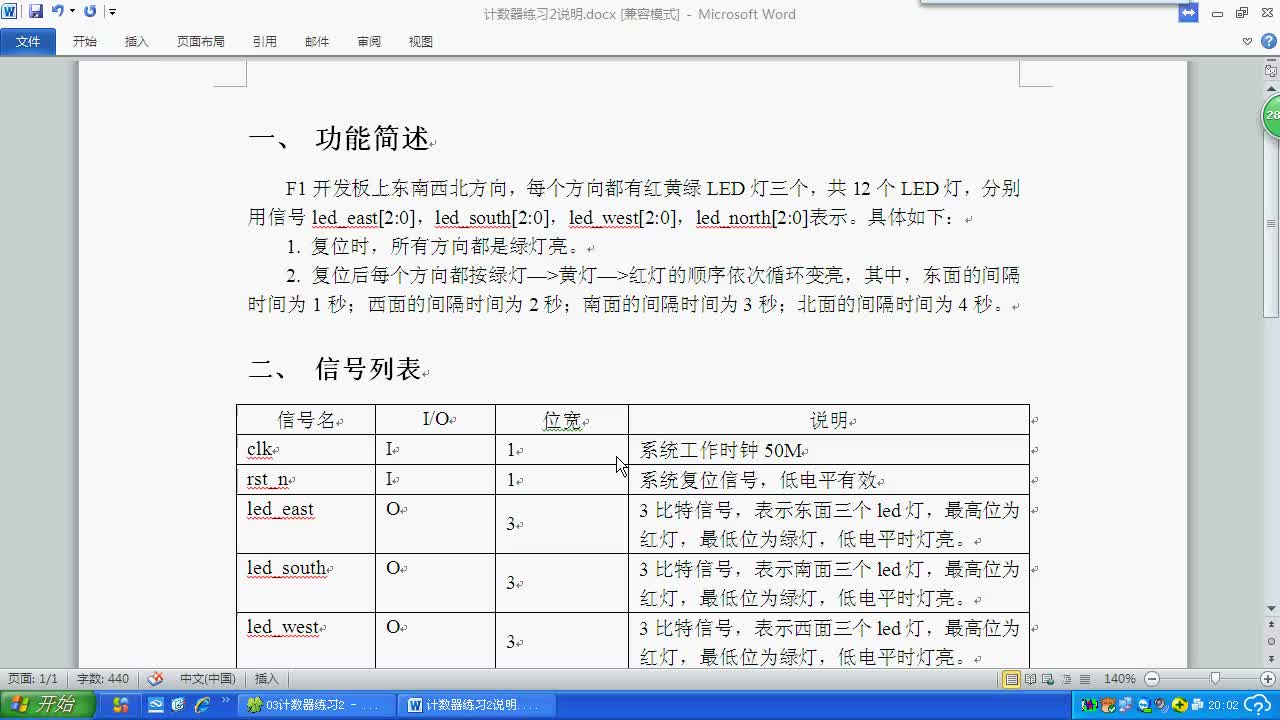
Task: Open the colorful app icon next to Start
Action: pyautogui.click(x=120, y=705)
